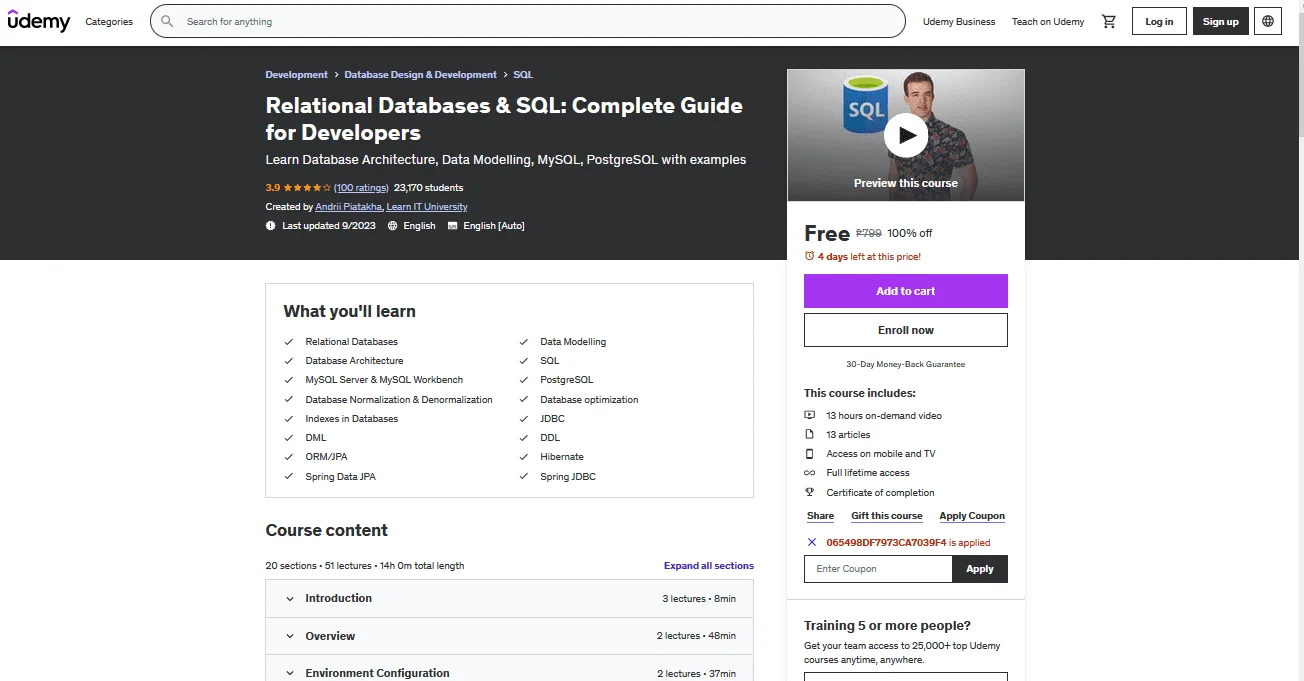Click the mobile and TV access icon
Image resolution: width=1304 pixels, height=681 pixels.
coord(810,453)
